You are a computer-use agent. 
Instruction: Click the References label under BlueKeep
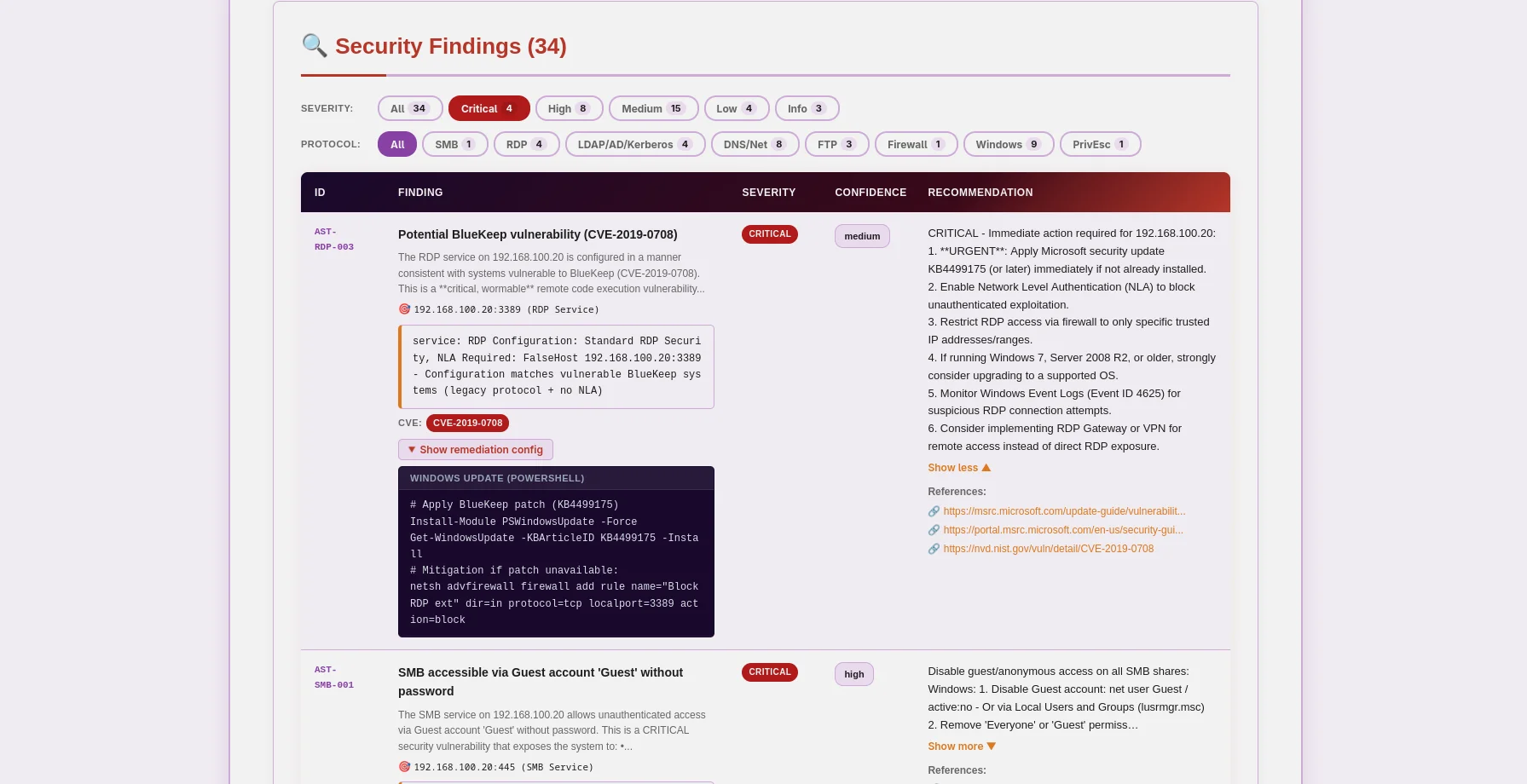(957, 492)
